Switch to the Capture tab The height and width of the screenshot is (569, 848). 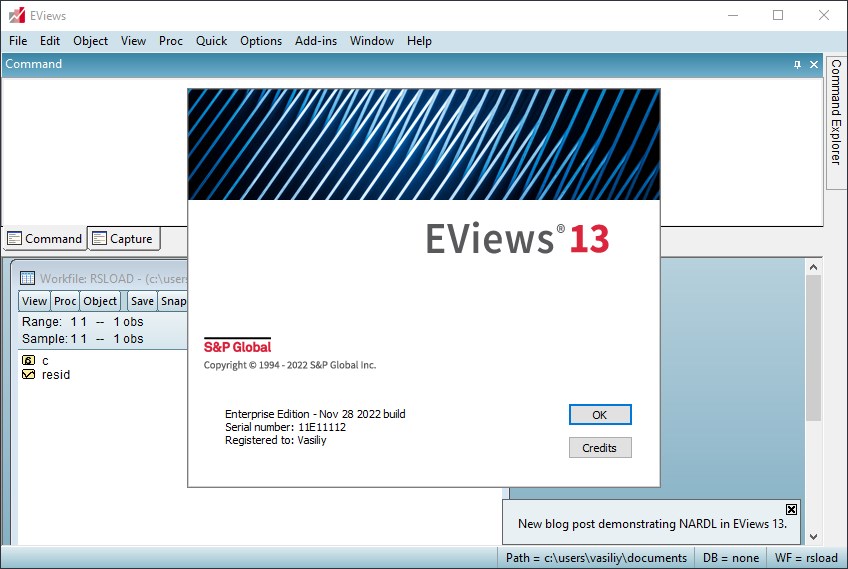[123, 239]
